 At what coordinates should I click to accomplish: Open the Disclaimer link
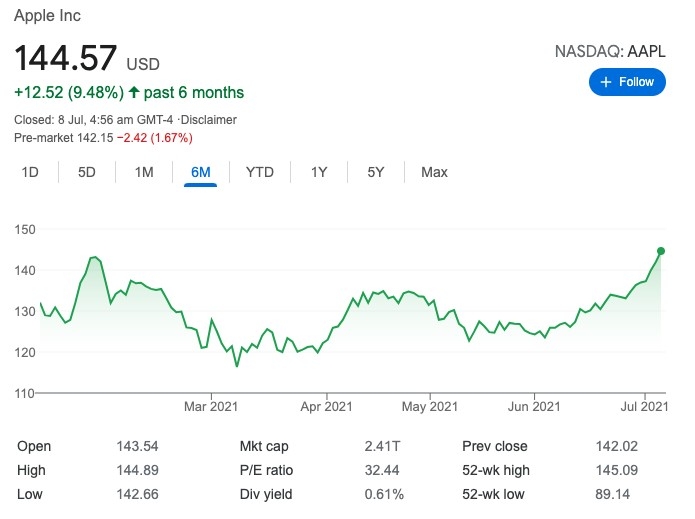(209, 120)
